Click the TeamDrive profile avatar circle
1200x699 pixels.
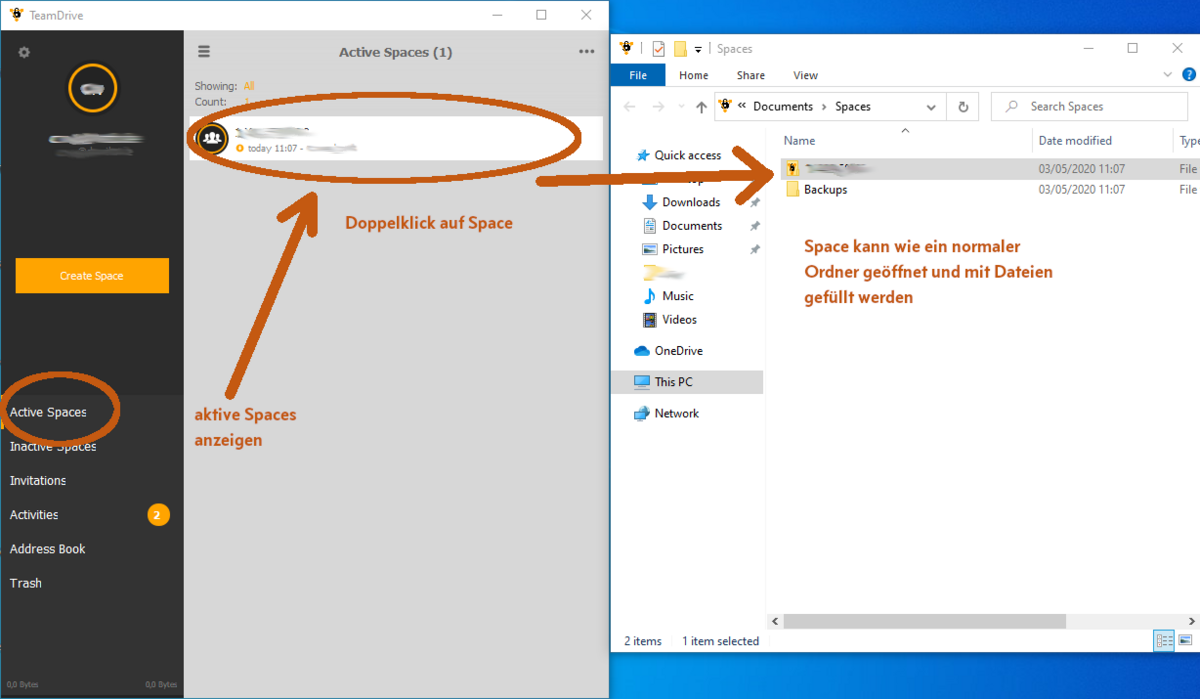coord(93,90)
